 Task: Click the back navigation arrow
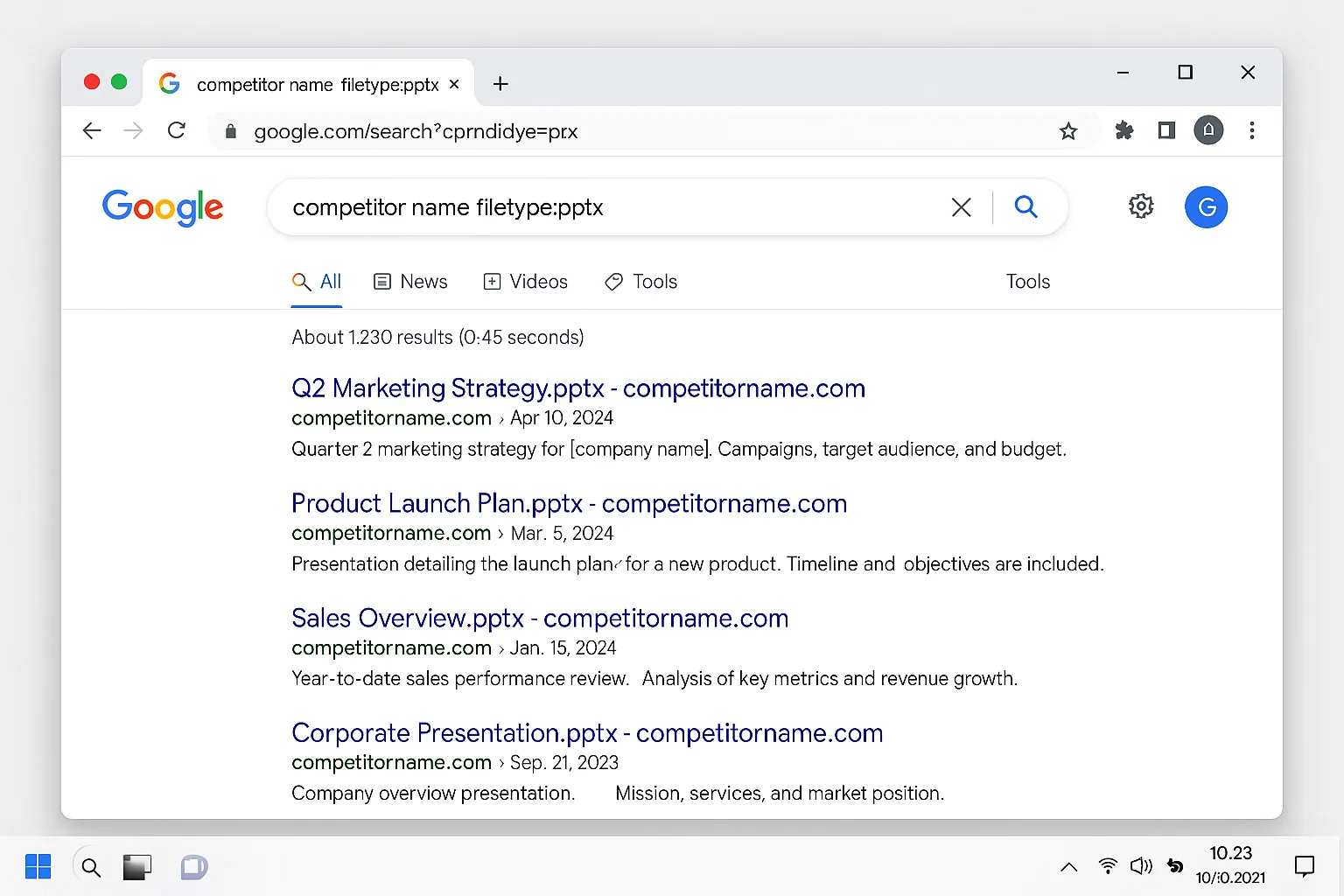coord(91,130)
